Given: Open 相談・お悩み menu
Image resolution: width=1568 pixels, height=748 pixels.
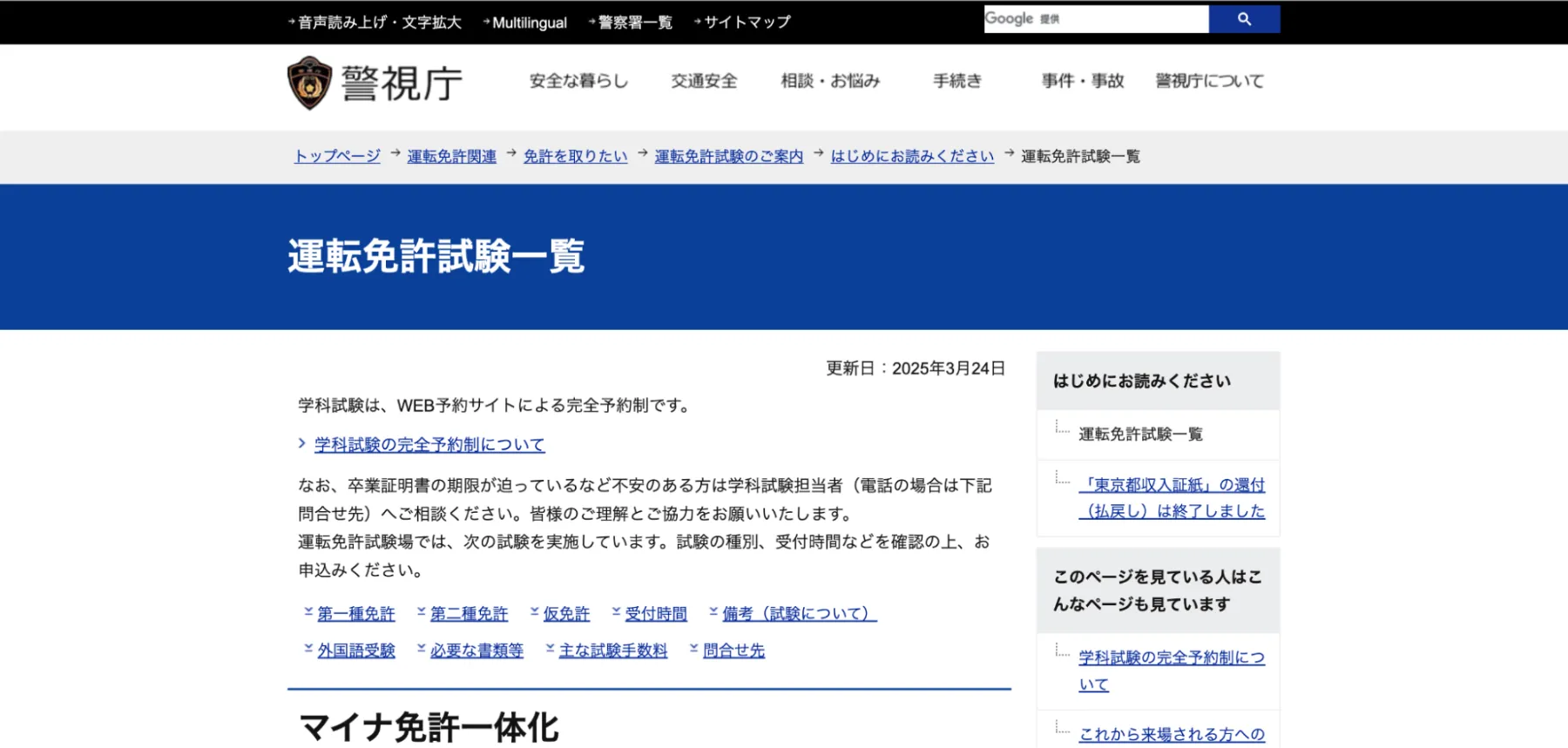Looking at the screenshot, I should pos(830,81).
